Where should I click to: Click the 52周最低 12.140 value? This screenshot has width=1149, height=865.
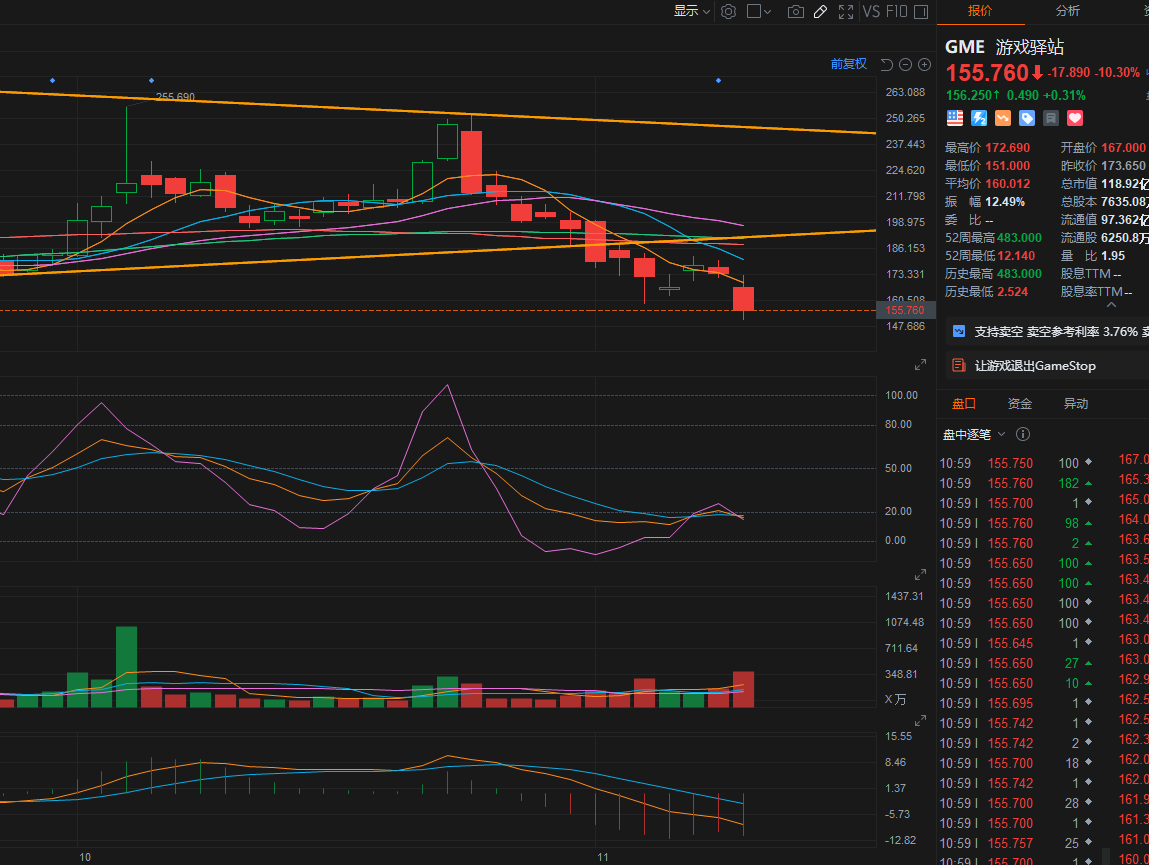1016,255
